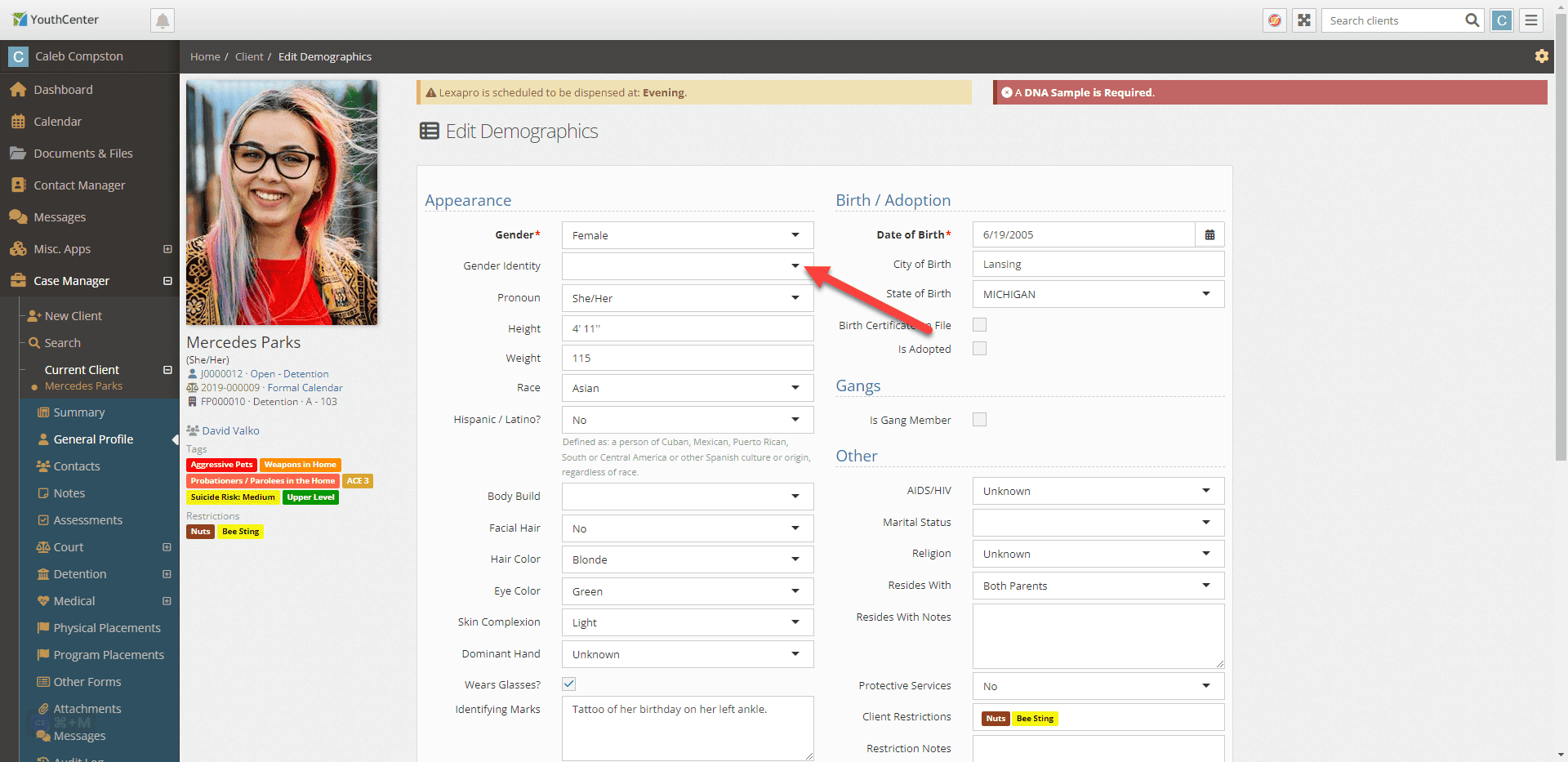Click the Messages chat bubbles icon
Screen dimensions: 1568x762
[18, 217]
